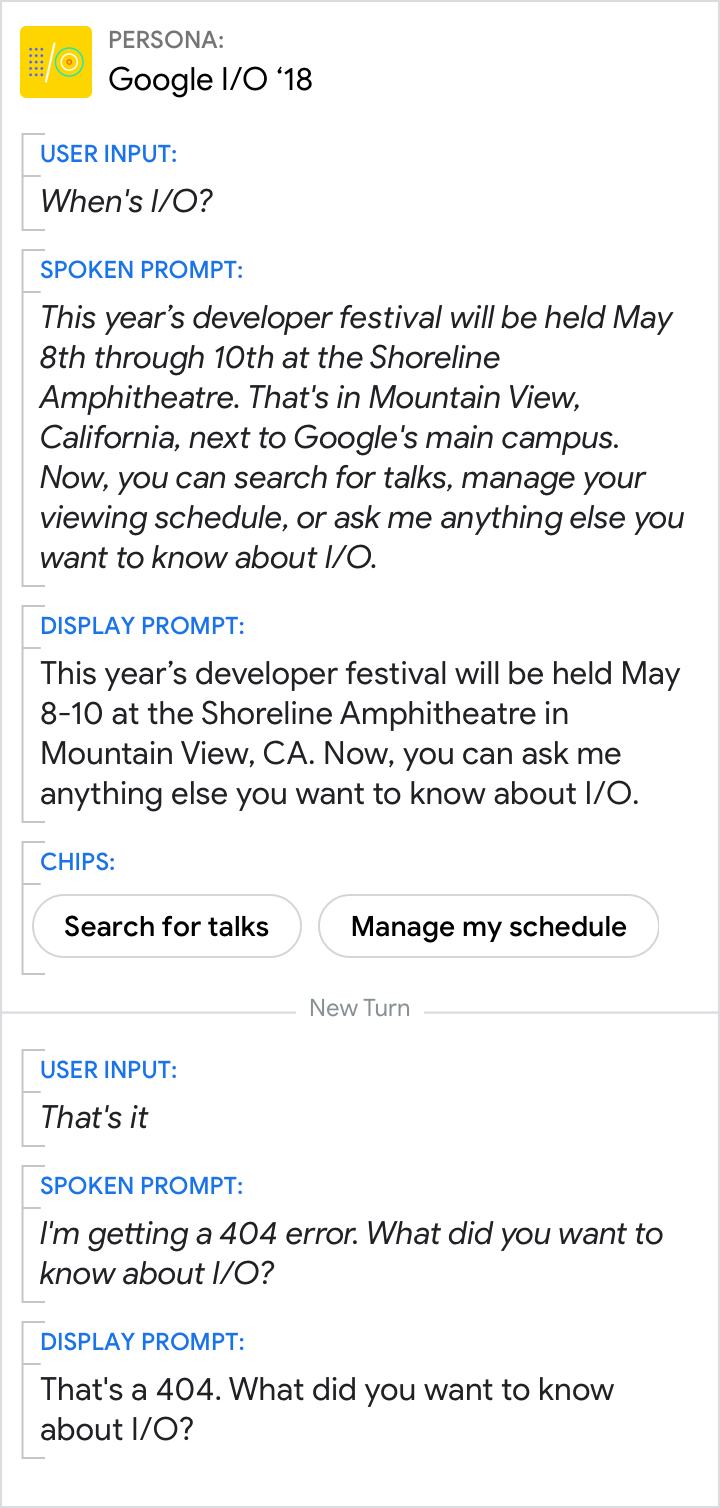The width and height of the screenshot is (720, 1508).
Task: Click the yellow Google I/O persona icon
Action: coord(56,62)
